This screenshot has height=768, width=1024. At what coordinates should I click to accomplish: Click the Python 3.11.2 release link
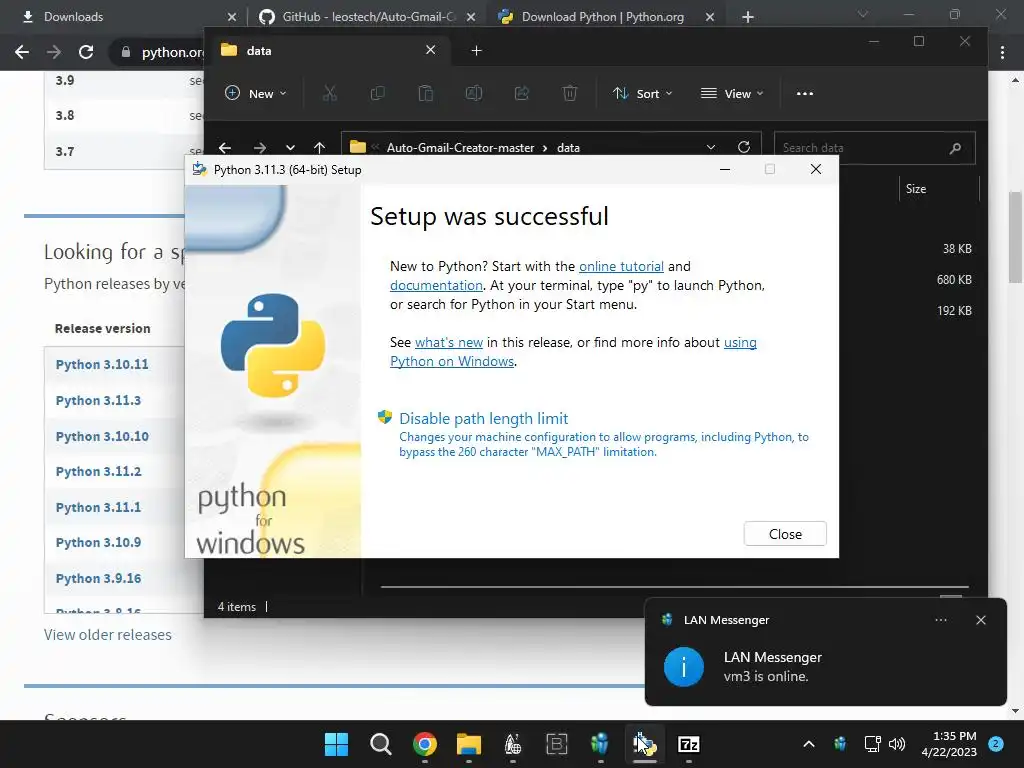click(98, 472)
